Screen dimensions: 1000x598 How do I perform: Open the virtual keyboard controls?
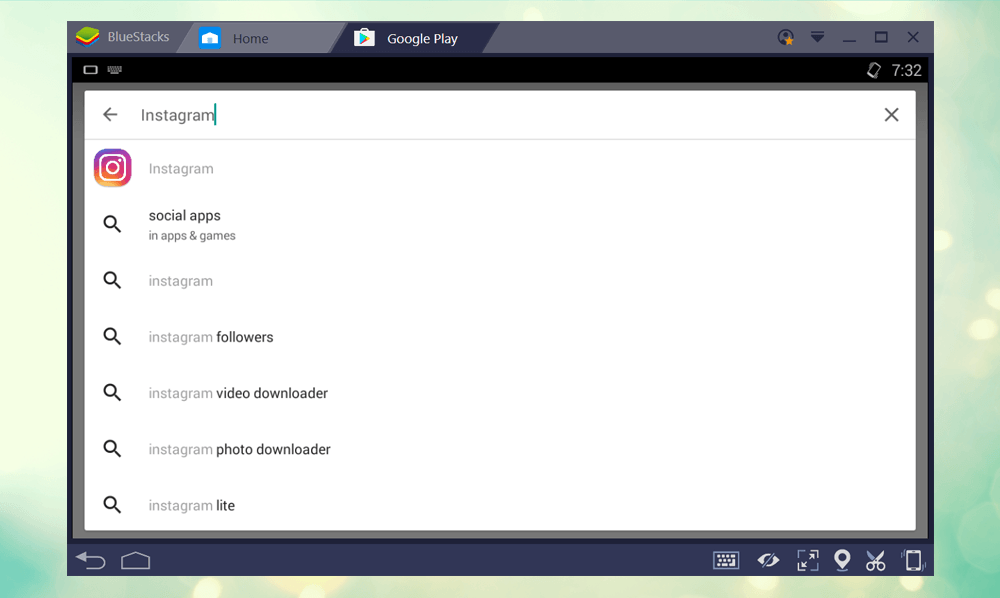[x=726, y=560]
